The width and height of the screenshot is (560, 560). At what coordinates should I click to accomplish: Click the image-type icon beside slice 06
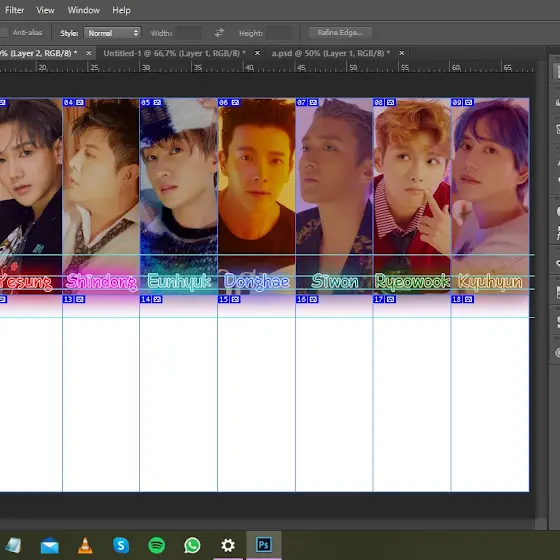click(235, 102)
